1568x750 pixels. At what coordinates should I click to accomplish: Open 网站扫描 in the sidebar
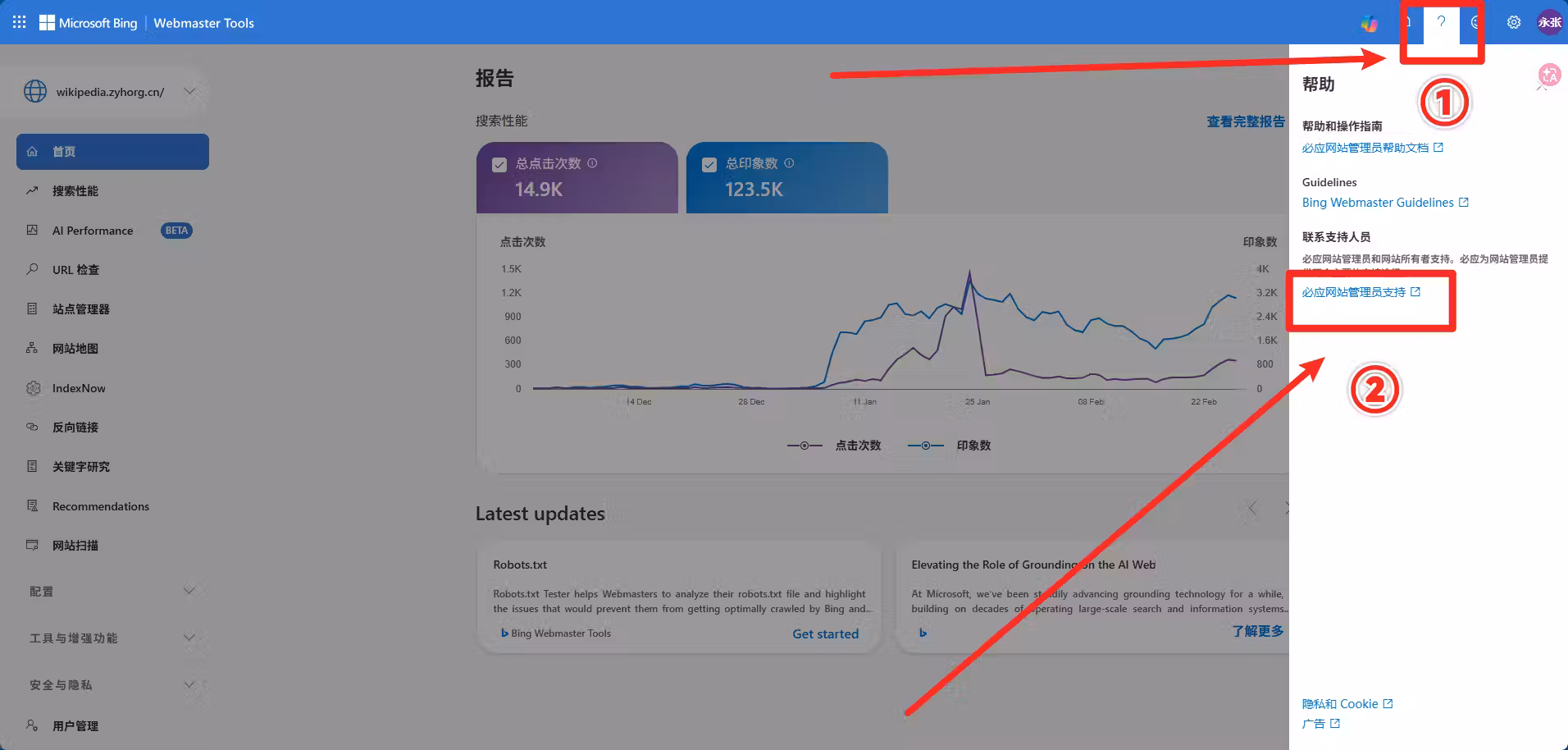click(112, 545)
